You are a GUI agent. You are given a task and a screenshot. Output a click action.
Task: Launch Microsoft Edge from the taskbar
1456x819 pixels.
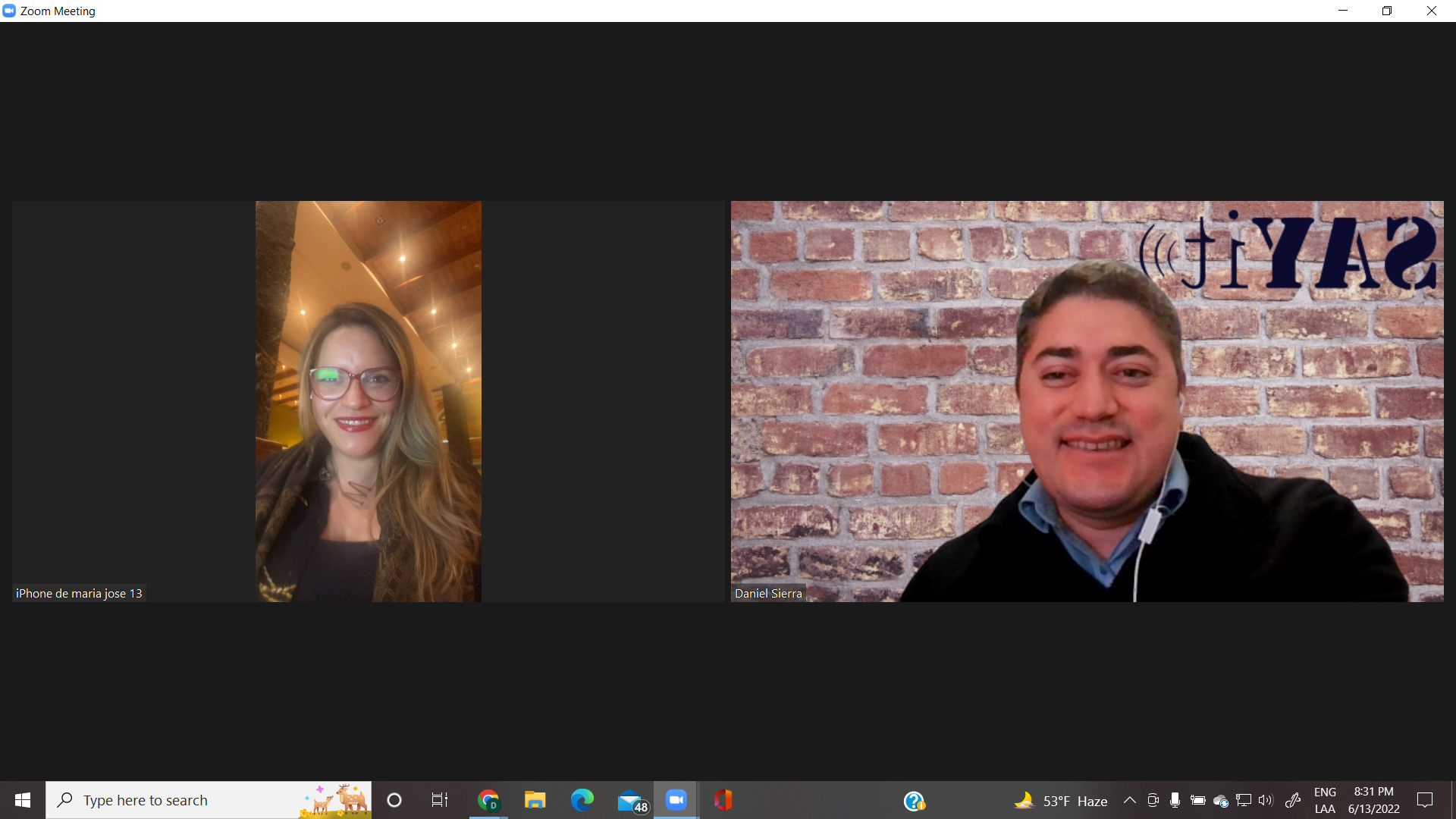pos(582,800)
